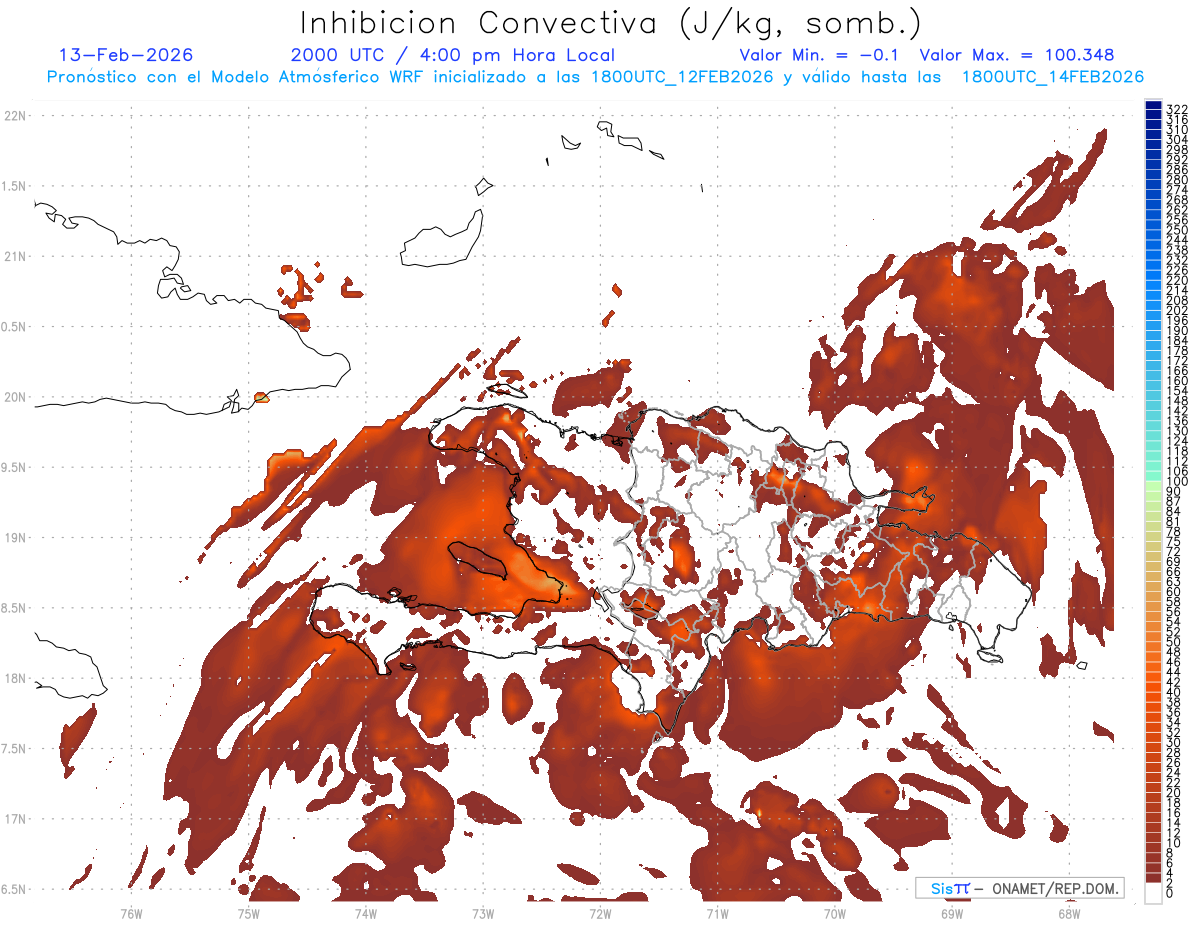1200x927 pixels.
Task: Click the '68W' longitude label
Action: [1069, 913]
